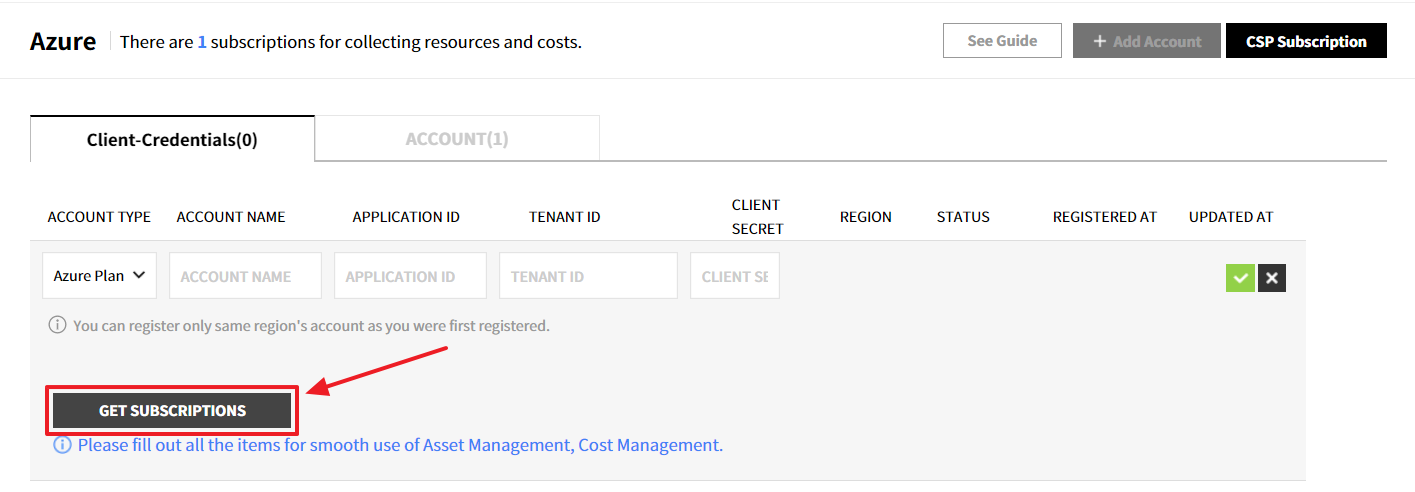Focus the ACCOUNT NAME input field

(x=245, y=276)
